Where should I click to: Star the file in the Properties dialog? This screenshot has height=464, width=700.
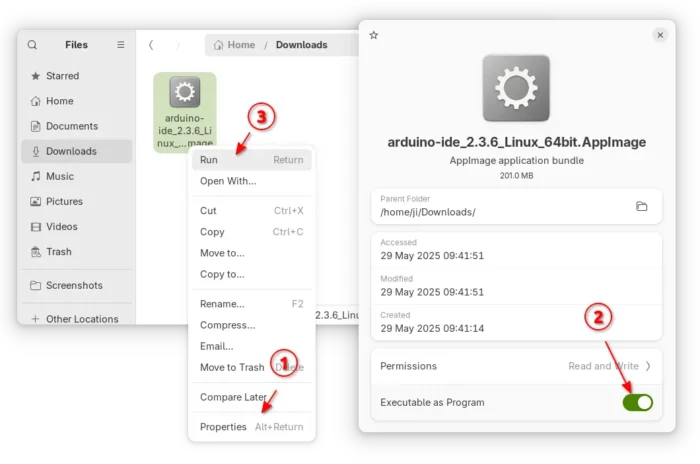tap(374, 35)
